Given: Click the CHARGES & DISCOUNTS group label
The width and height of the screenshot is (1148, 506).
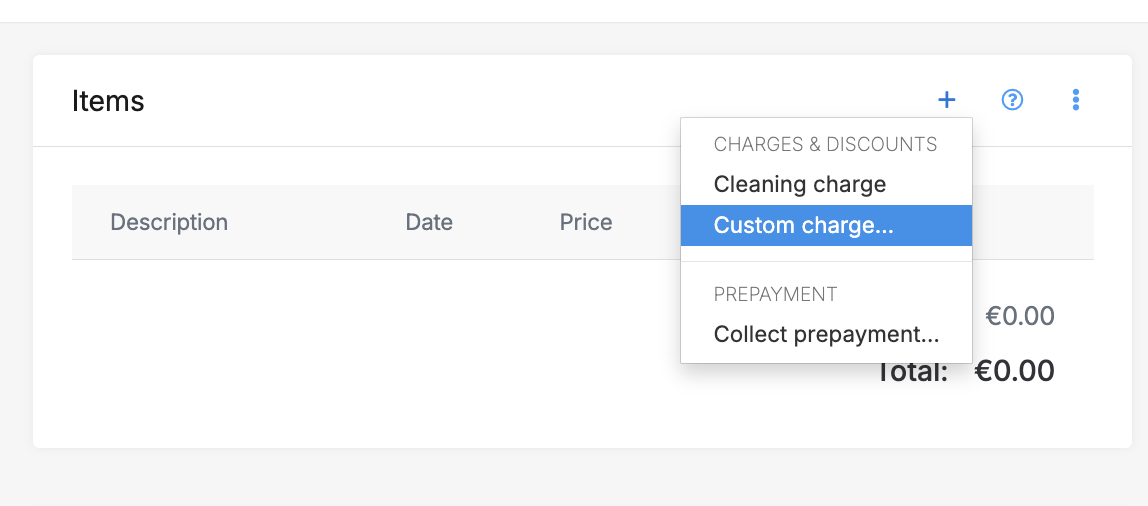Looking at the screenshot, I should click(825, 145).
